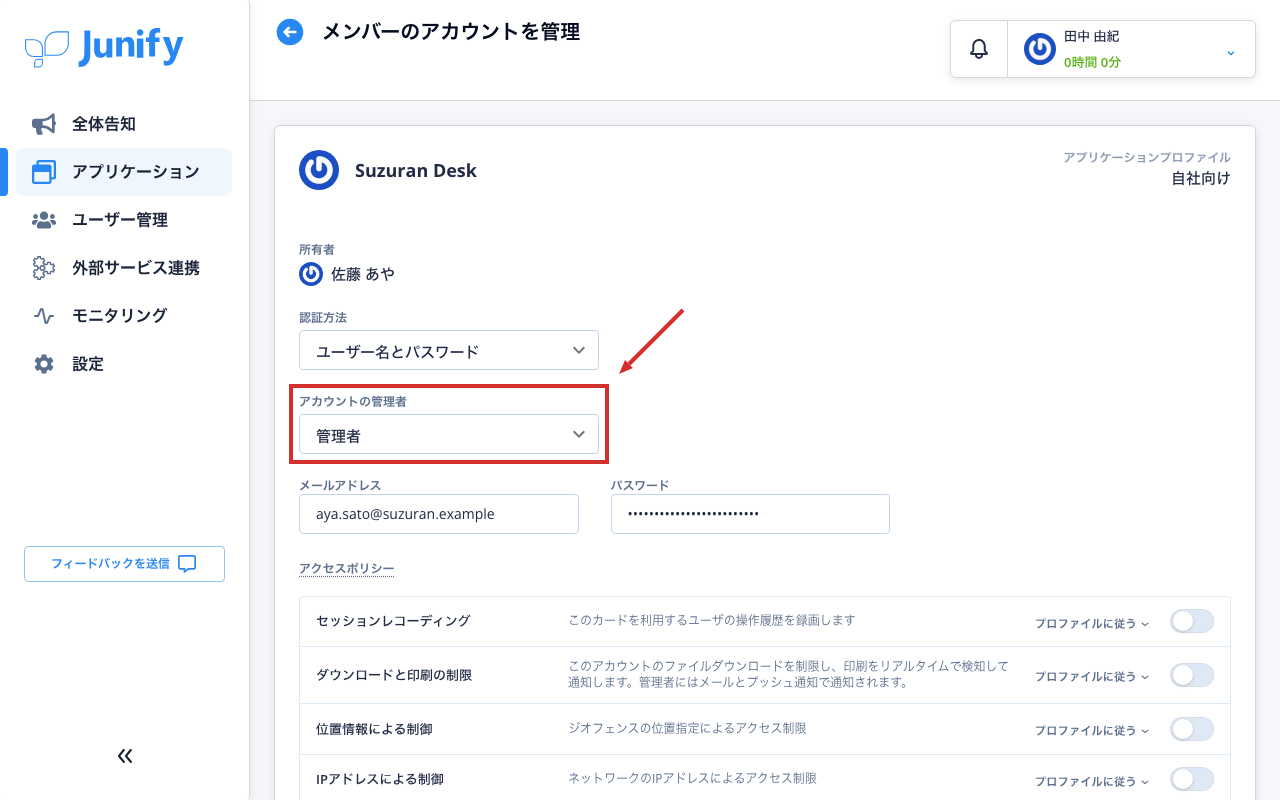This screenshot has width=1280, height=800.
Task: Open モニタリング in the sidebar
Action: pos(124,316)
